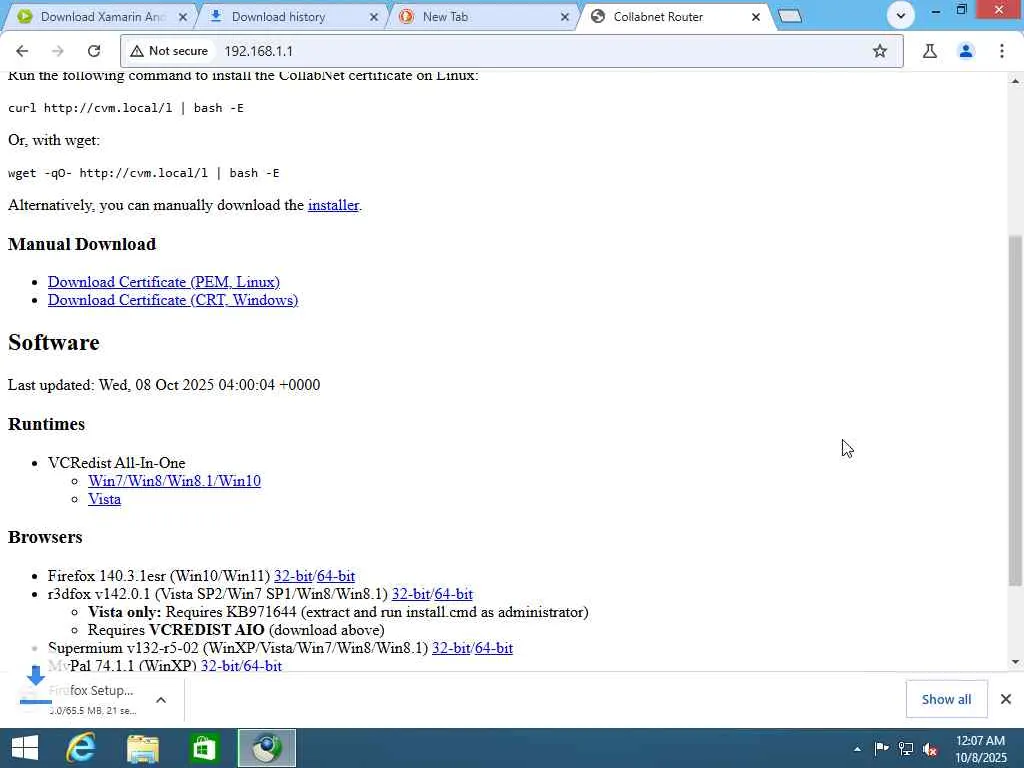The height and width of the screenshot is (768, 1024).
Task: Open the Windows Start menu
Action: click(25, 748)
